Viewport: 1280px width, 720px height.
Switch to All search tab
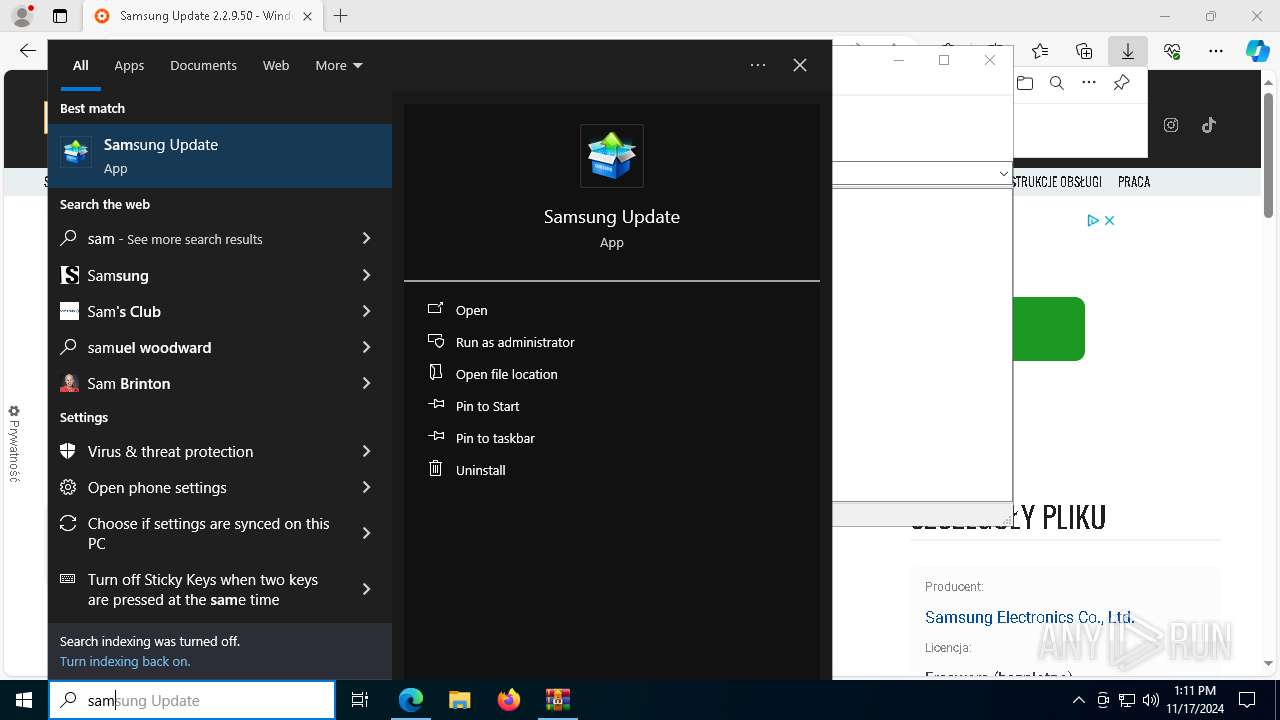pyautogui.click(x=81, y=65)
